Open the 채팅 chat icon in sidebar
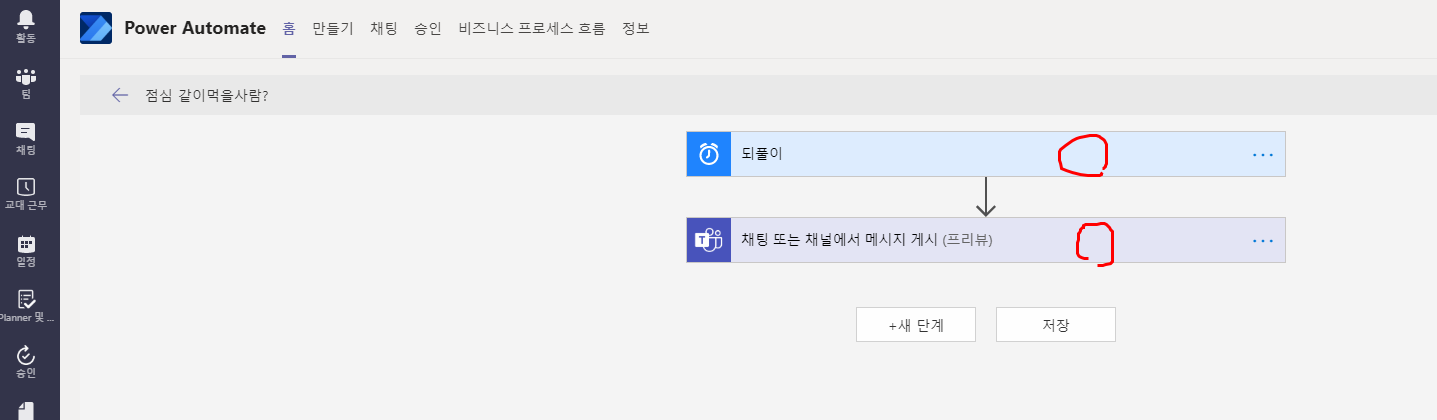 (25, 132)
